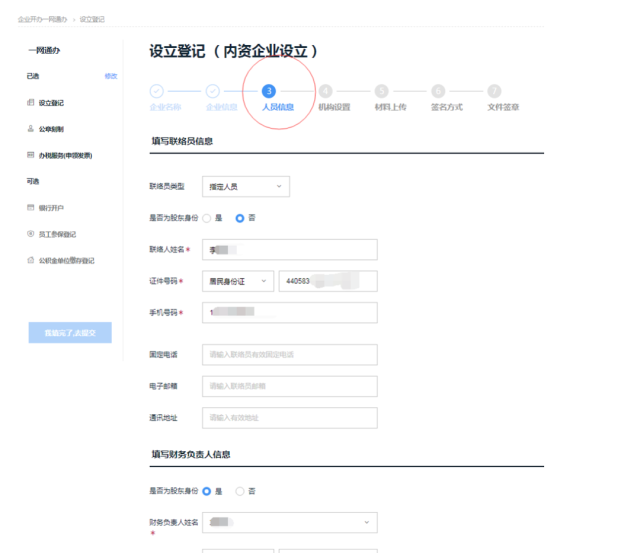Jump to step 7 circle 文件签章
This screenshot has height=553, width=640.
pos(494,91)
